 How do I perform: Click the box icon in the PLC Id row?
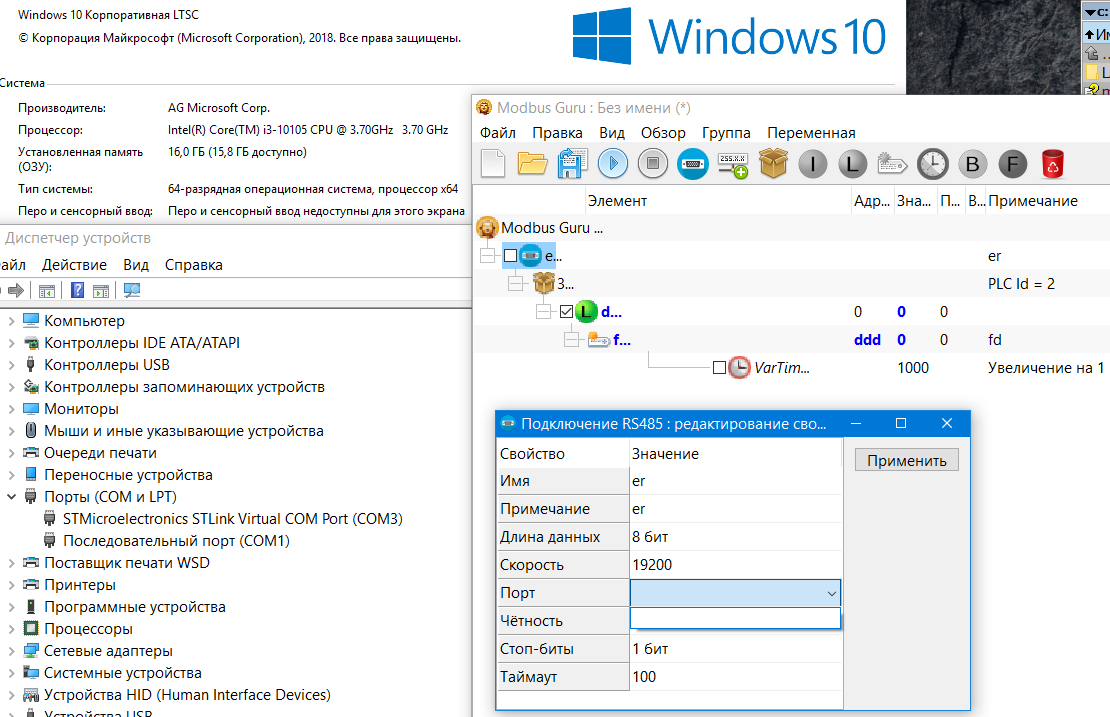pyautogui.click(x=544, y=284)
